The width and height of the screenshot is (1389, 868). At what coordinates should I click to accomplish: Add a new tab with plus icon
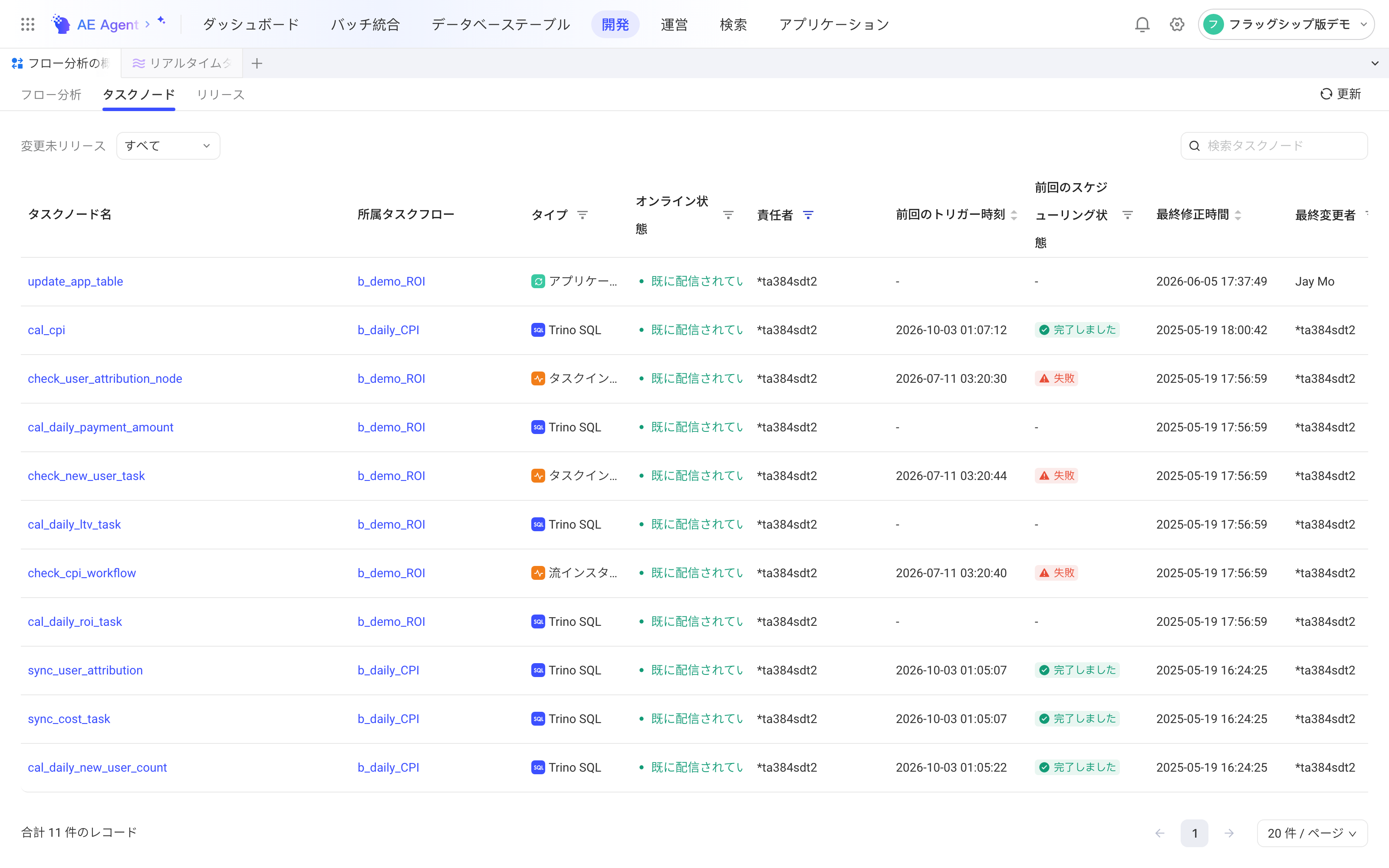[257, 63]
